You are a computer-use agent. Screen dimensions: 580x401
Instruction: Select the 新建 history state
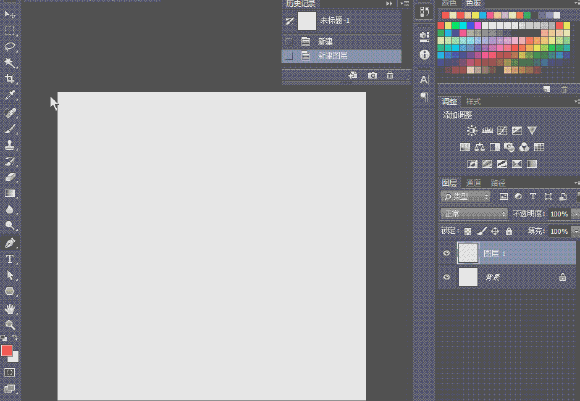342,41
